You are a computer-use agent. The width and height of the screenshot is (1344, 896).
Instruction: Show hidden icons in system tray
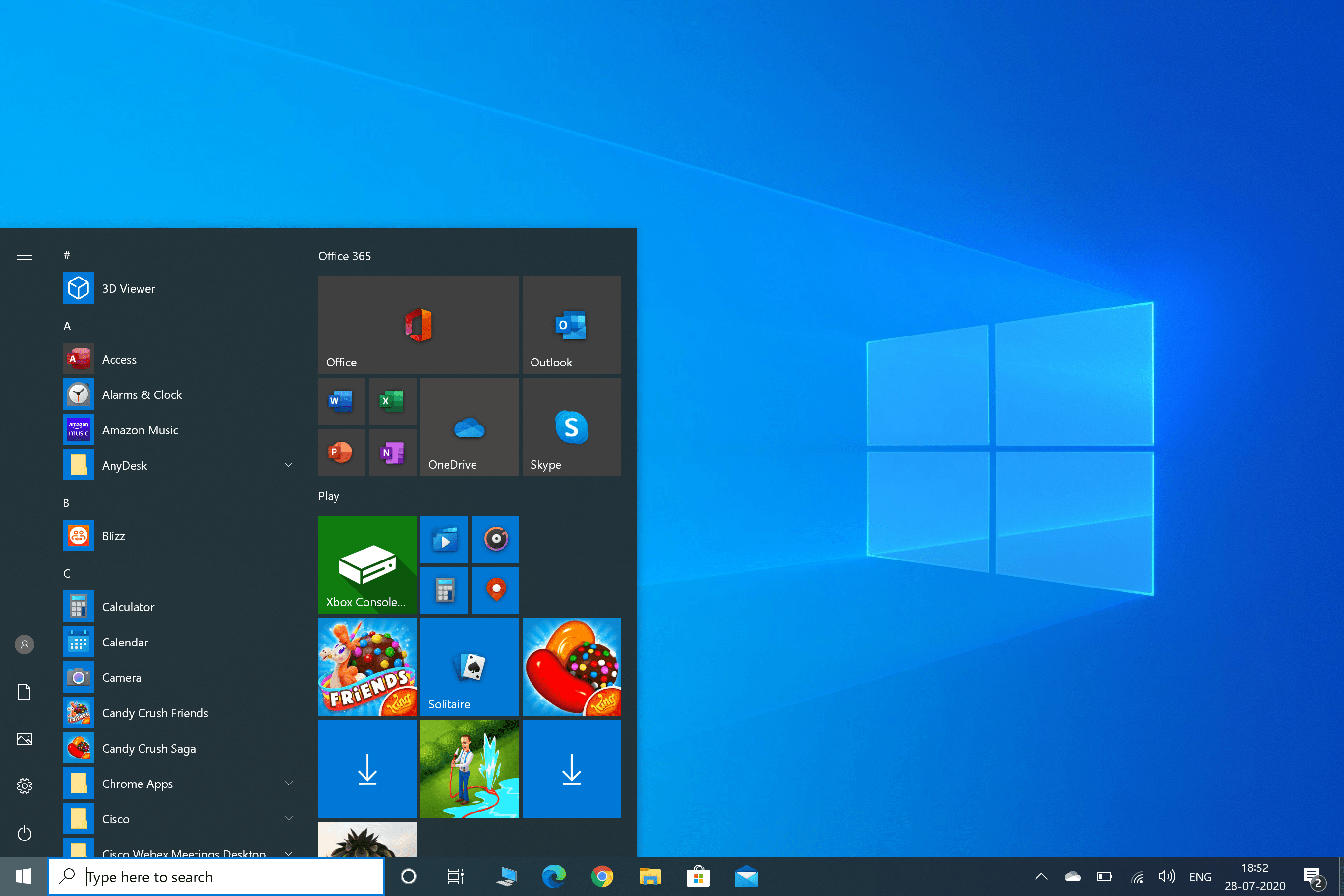tap(1041, 876)
